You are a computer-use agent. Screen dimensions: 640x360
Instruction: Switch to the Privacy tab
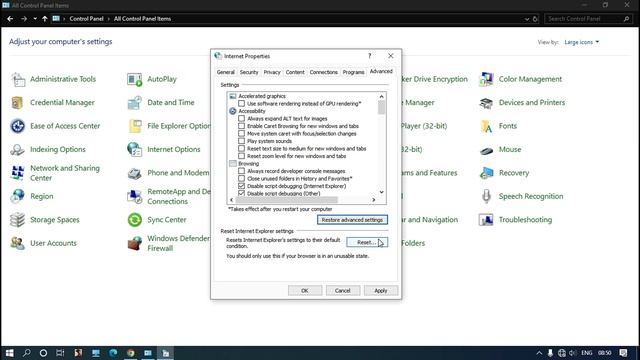click(x=272, y=72)
